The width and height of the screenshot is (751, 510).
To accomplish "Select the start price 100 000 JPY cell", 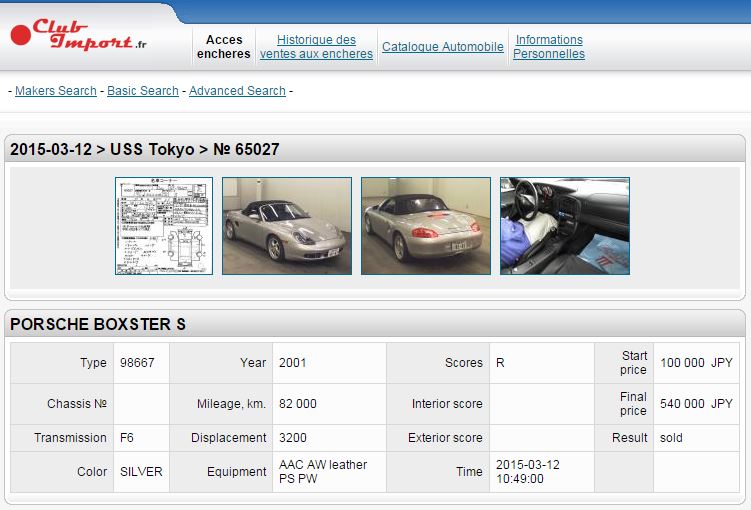I will [x=696, y=363].
